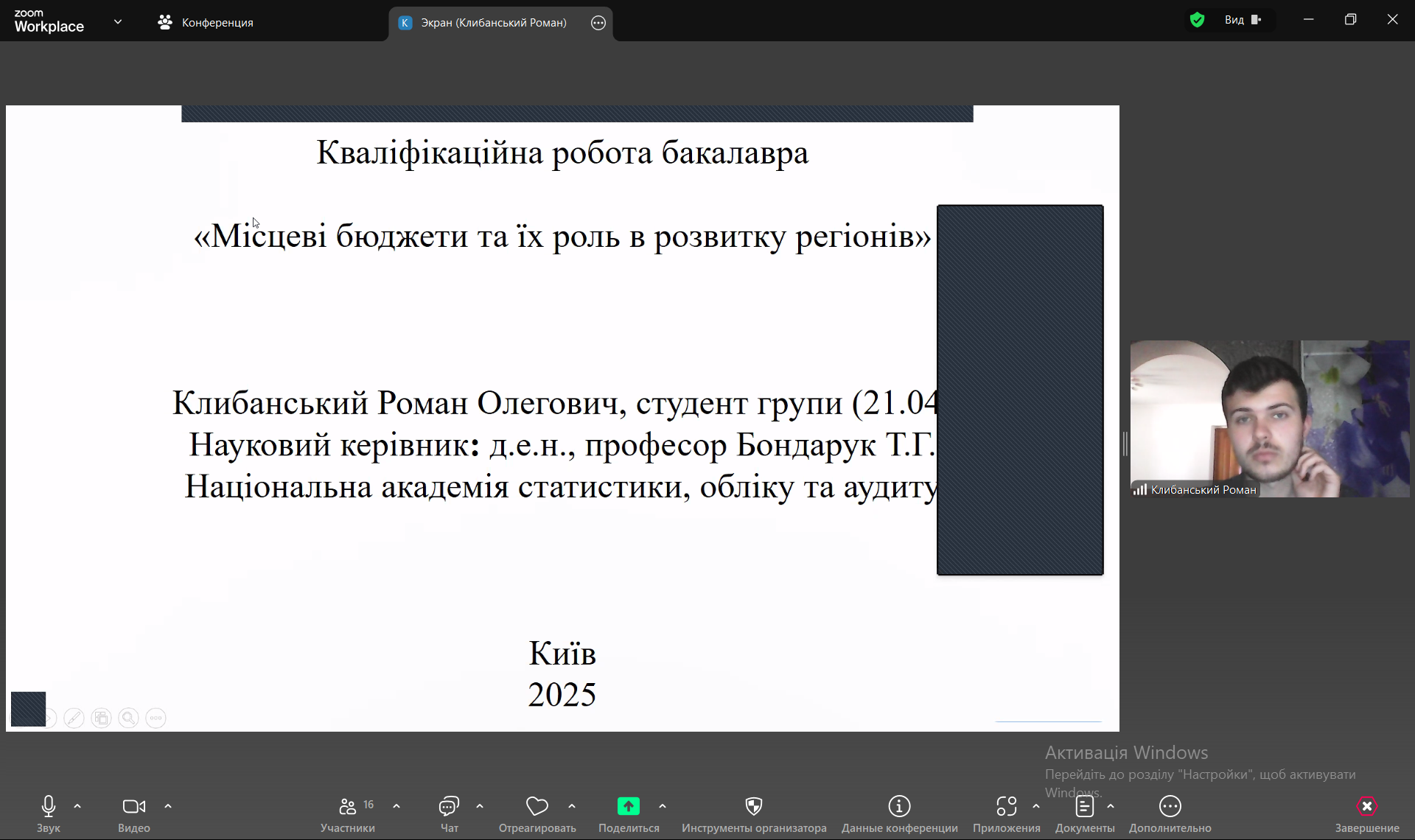Expand the audio options arrow beside Звук
Viewport: 1415px width, 840px height.
[77, 807]
